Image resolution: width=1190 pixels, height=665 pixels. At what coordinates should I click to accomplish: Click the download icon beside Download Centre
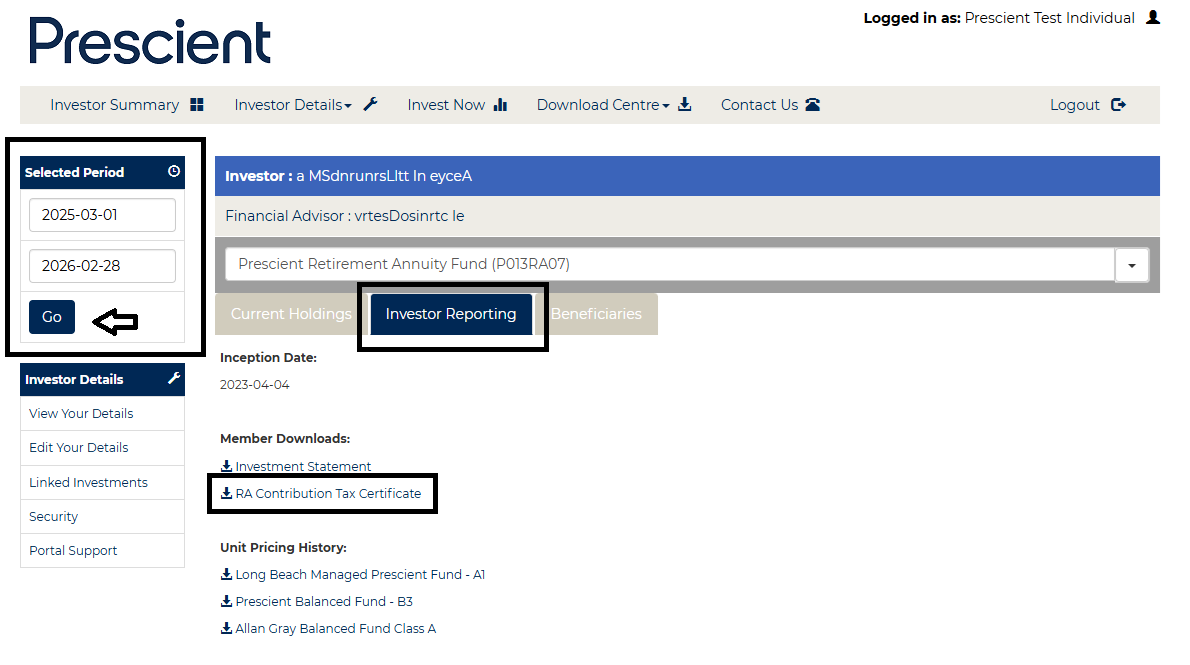tap(685, 104)
